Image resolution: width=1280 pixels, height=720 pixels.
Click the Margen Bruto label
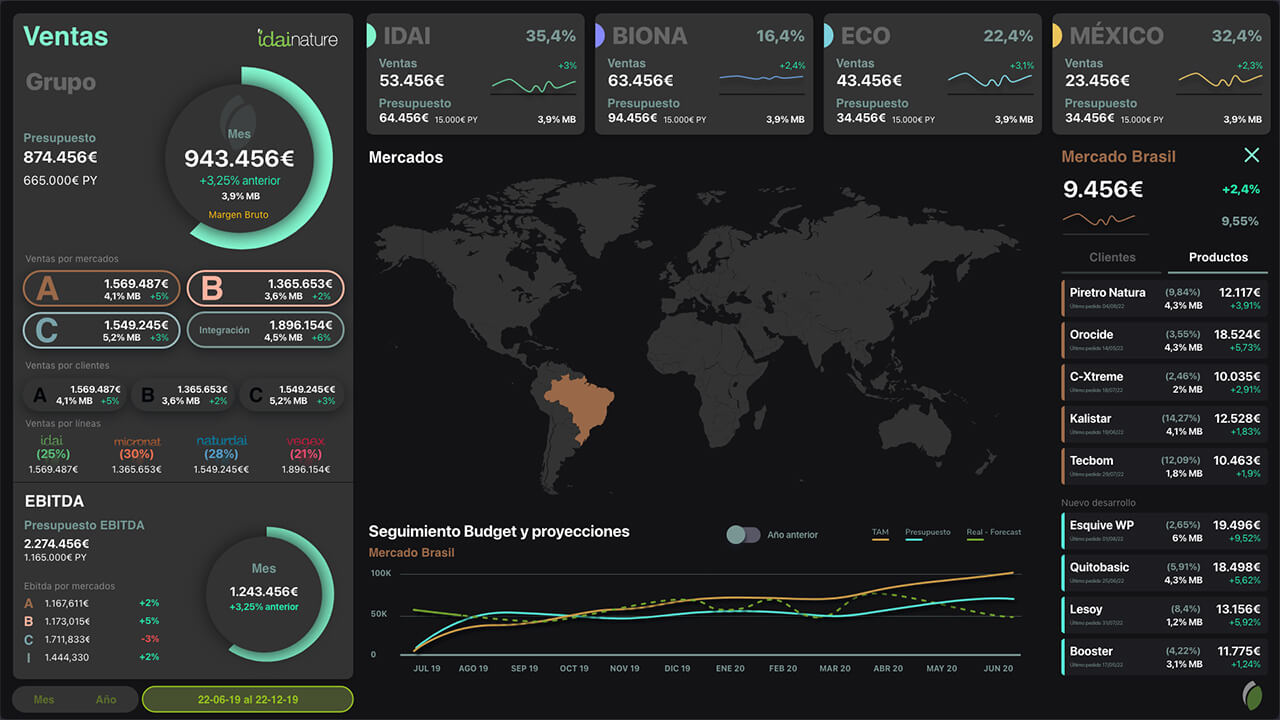click(x=238, y=215)
